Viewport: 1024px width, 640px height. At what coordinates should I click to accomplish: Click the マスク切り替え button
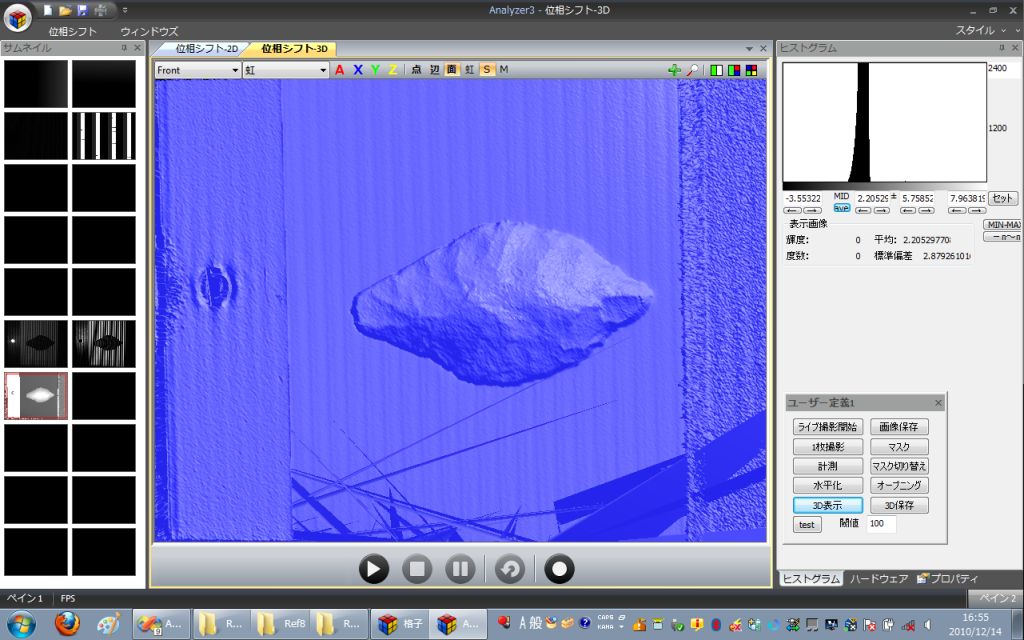899,466
